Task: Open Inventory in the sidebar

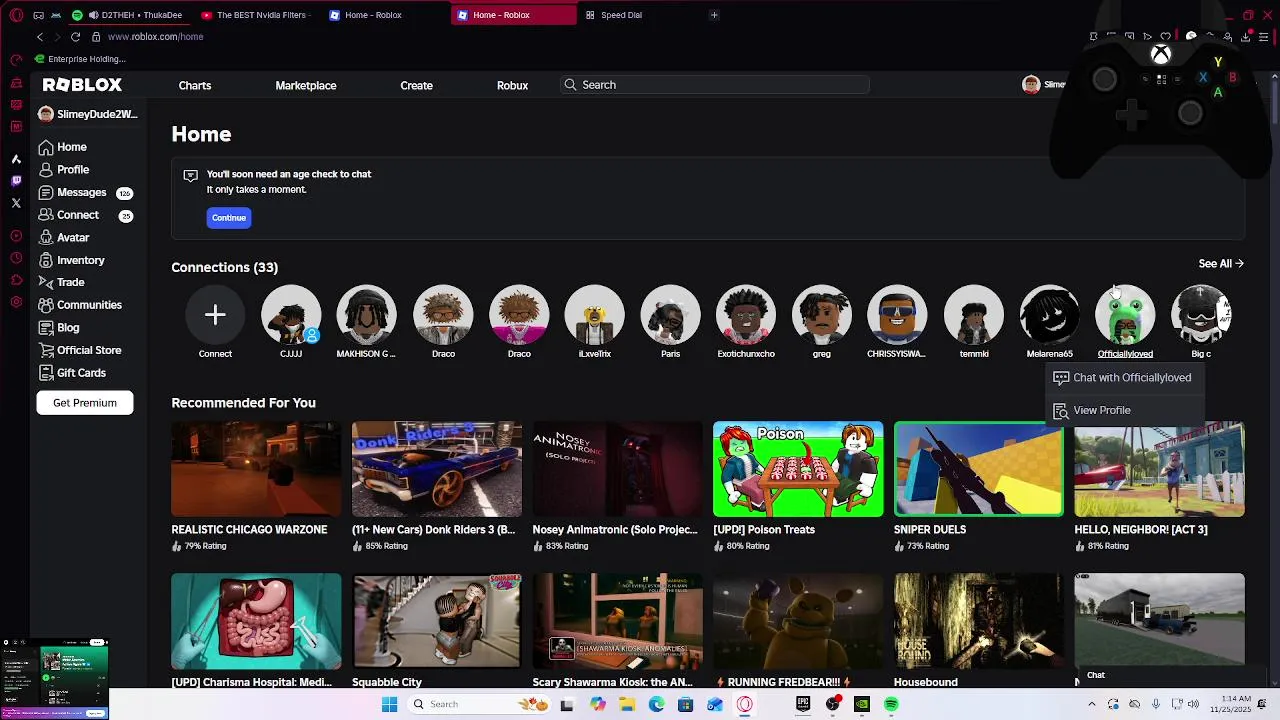Action: click(71, 260)
